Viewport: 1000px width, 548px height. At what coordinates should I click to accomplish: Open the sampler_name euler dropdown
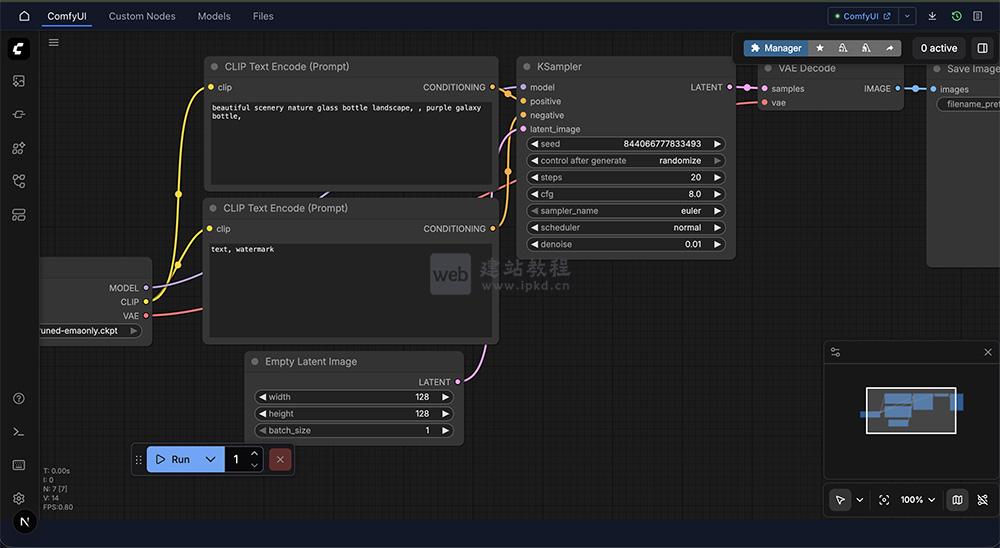pyautogui.click(x=626, y=211)
